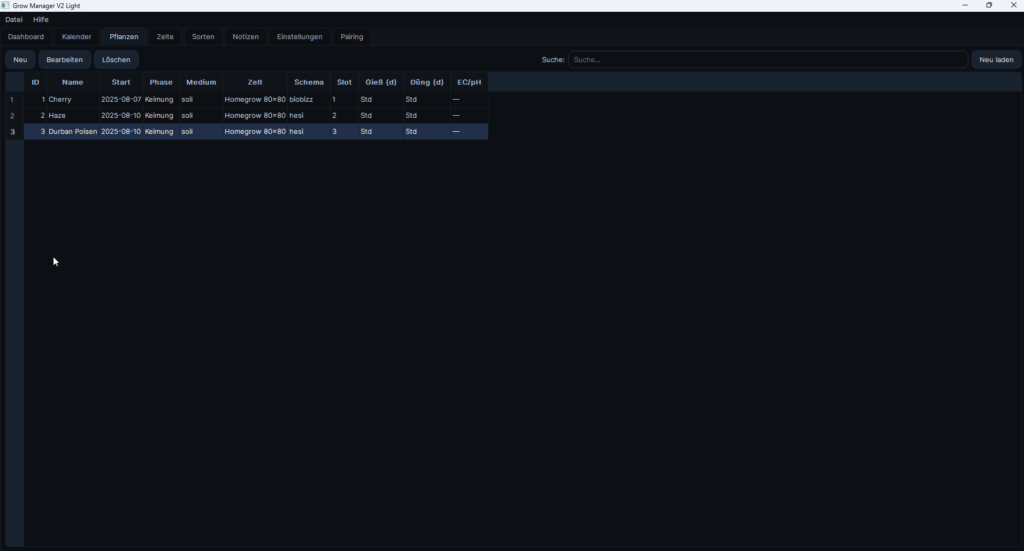Sort the table by Name column header

72,82
